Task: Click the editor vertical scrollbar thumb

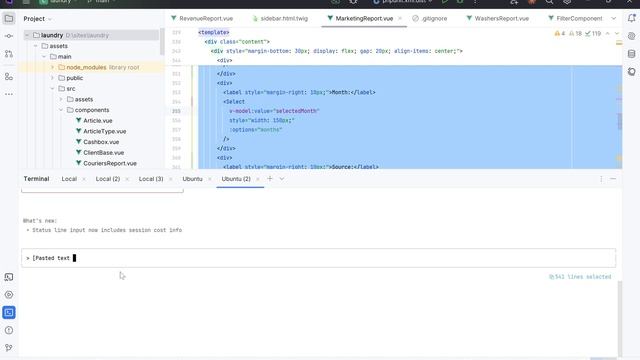Action: (x=620, y=121)
